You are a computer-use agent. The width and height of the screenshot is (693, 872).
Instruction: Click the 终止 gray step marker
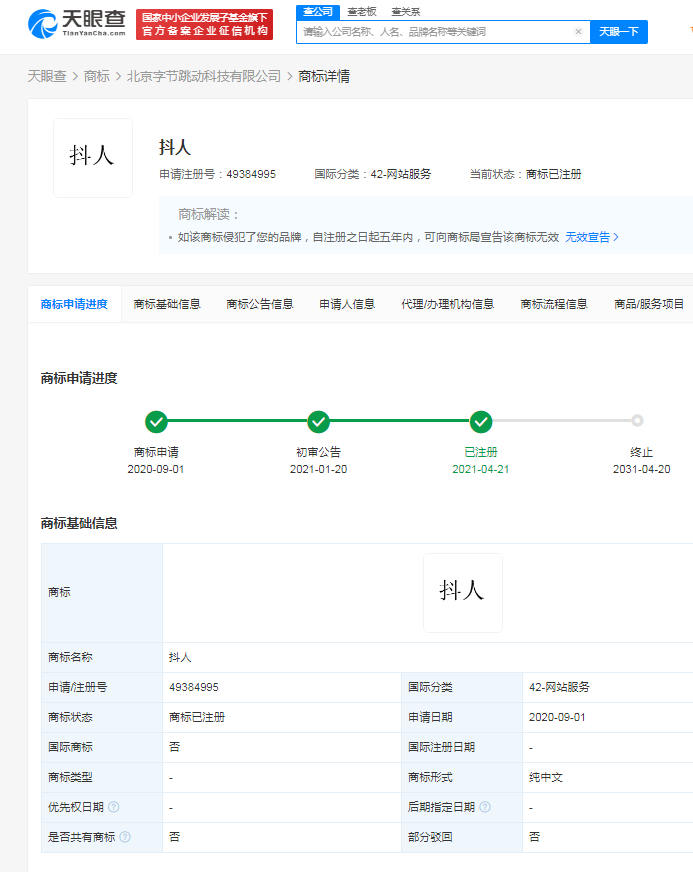pyautogui.click(x=637, y=420)
